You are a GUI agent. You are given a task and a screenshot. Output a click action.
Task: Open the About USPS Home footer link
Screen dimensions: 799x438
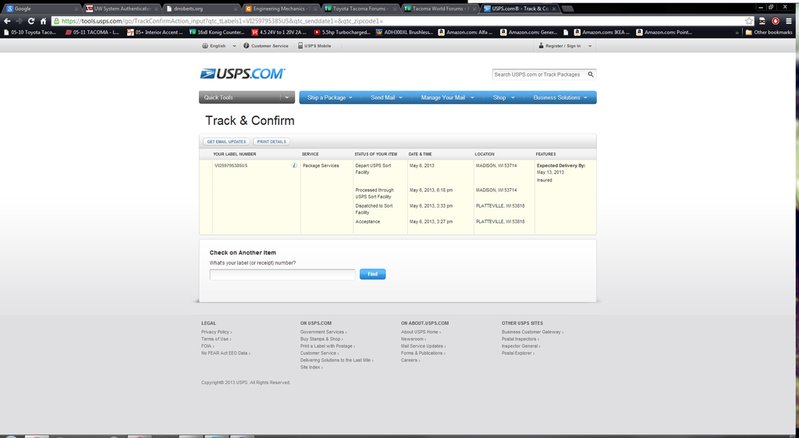420,332
